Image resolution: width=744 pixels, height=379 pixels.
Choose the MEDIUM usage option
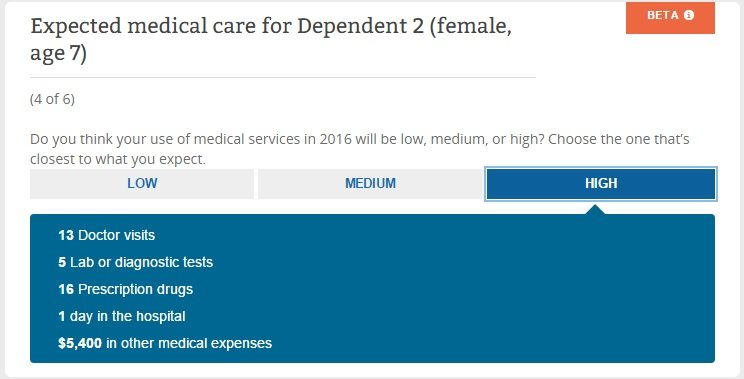[370, 184]
